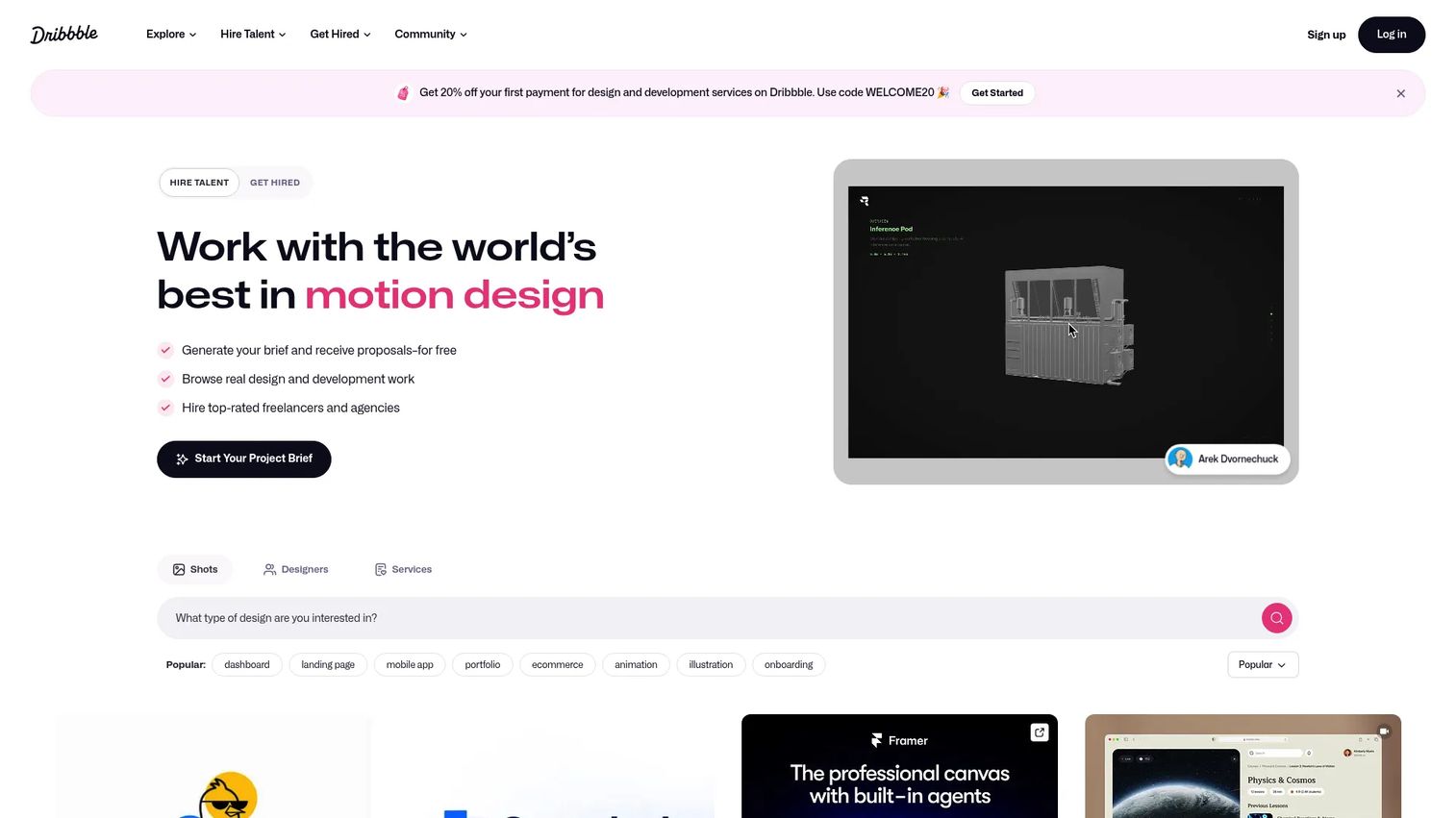1456x818 pixels.
Task: Filter by the illustration tag
Action: pos(711,665)
